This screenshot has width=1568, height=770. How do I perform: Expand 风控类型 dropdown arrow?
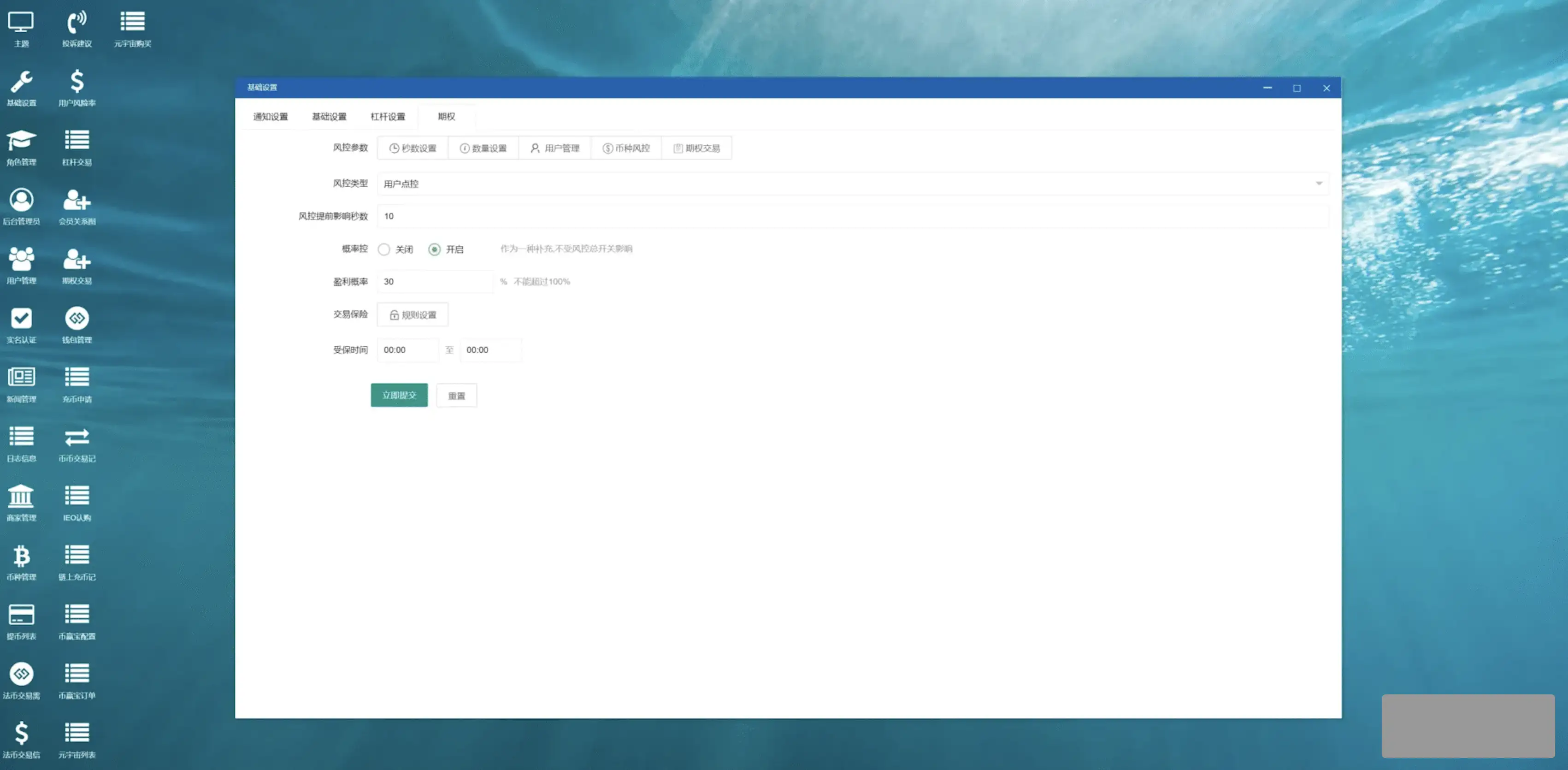1319,184
